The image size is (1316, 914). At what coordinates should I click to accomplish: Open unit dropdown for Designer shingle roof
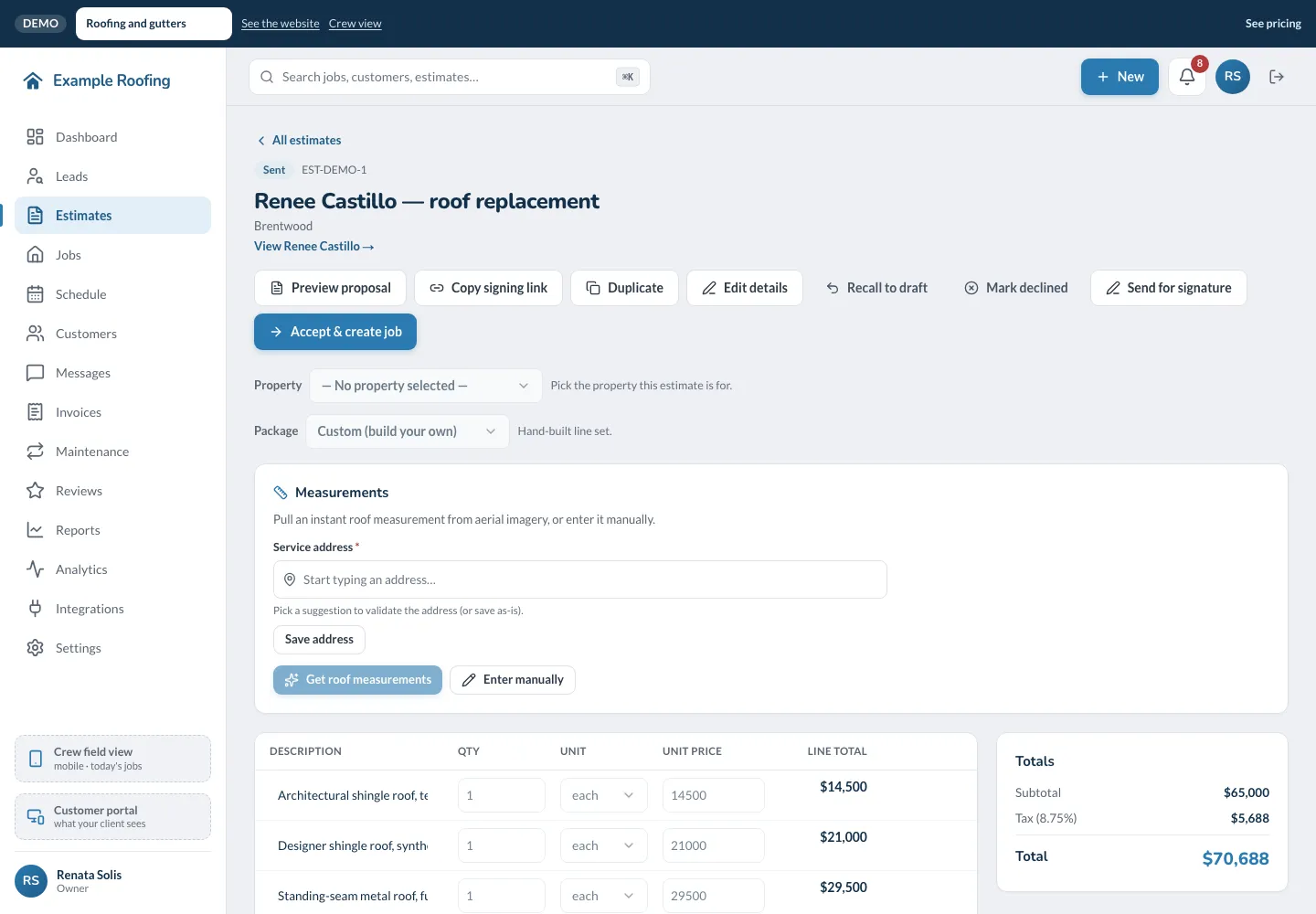click(x=603, y=845)
